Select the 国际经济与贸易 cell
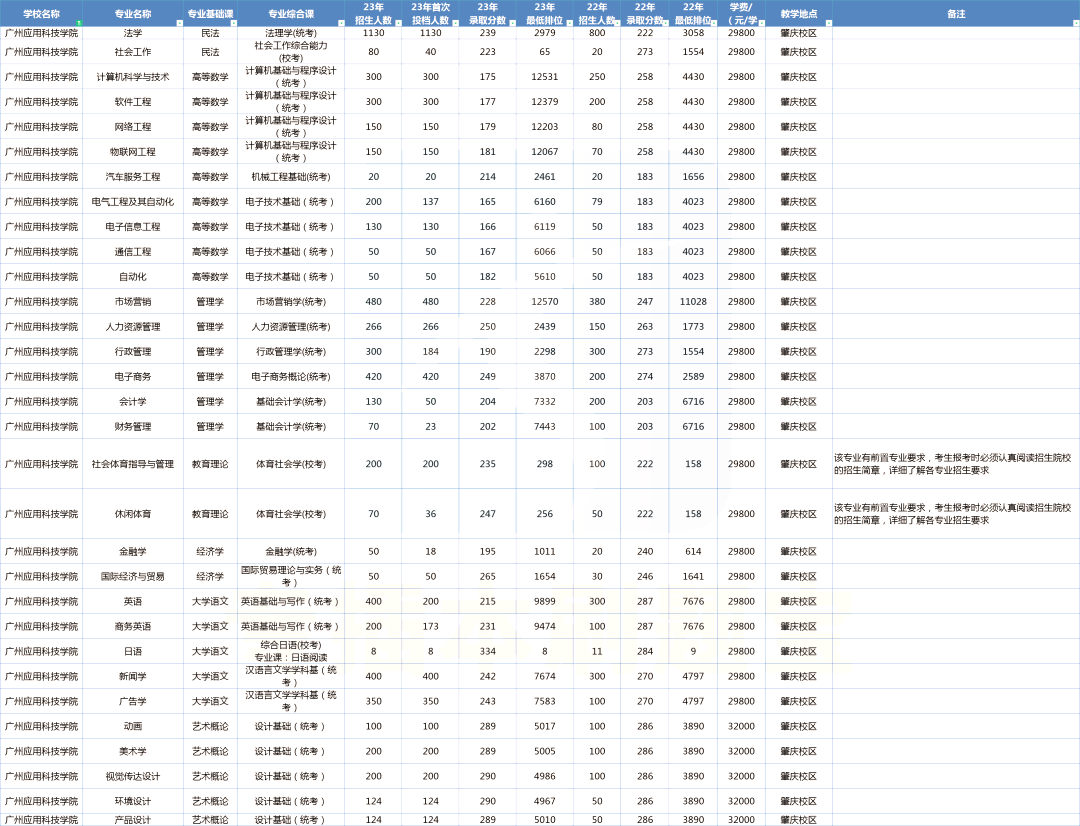 [133, 577]
